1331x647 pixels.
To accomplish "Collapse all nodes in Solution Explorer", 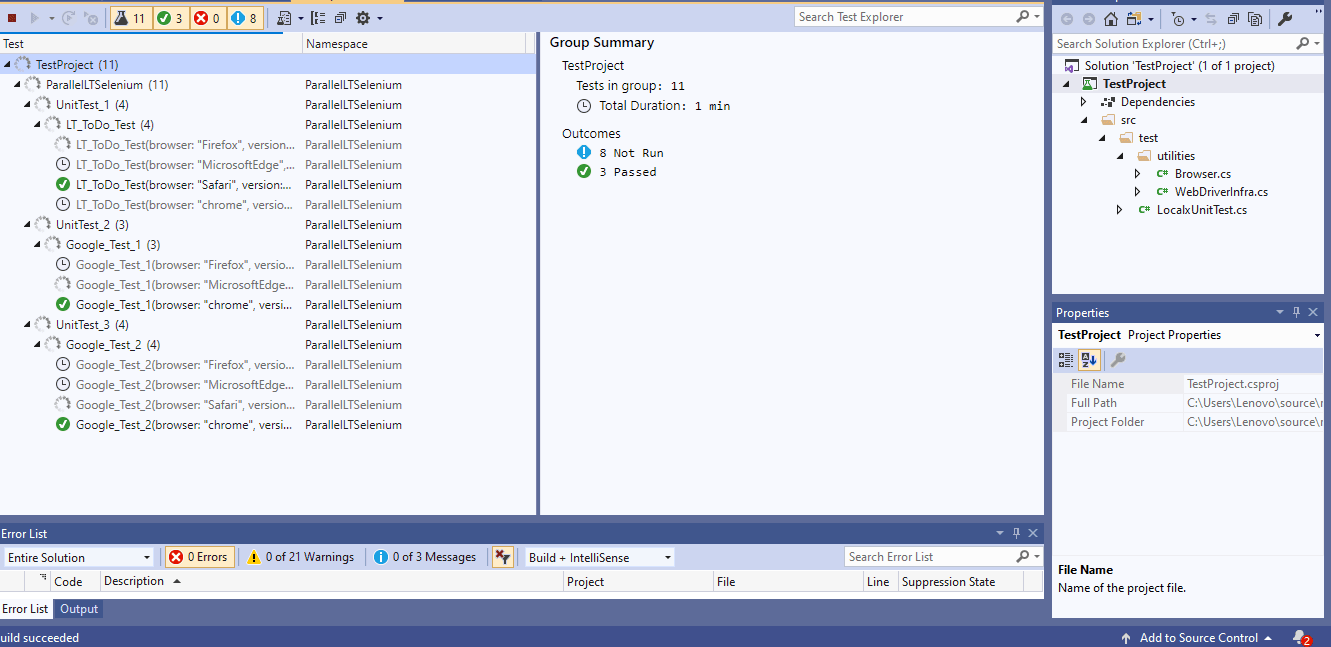I will pyautogui.click(x=1235, y=18).
